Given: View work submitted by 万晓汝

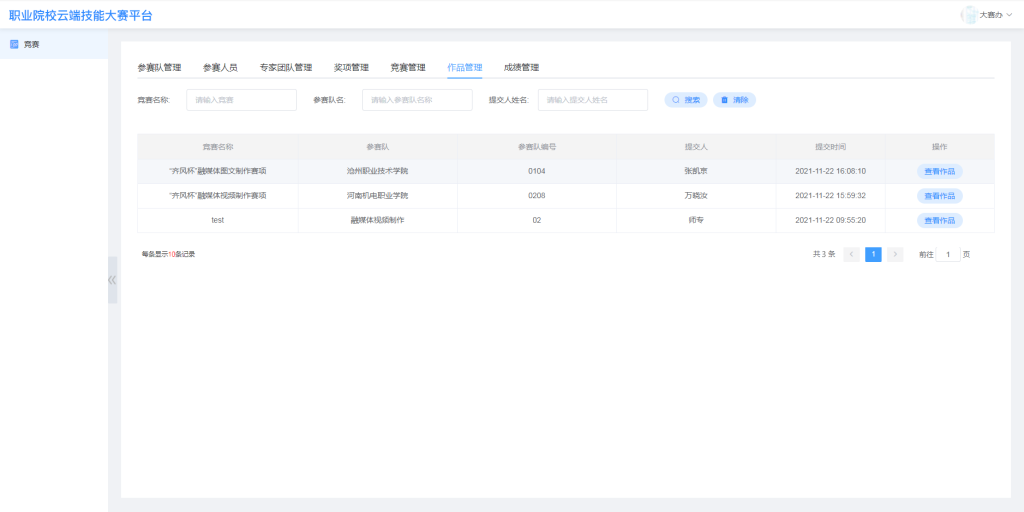Looking at the screenshot, I should [939, 196].
